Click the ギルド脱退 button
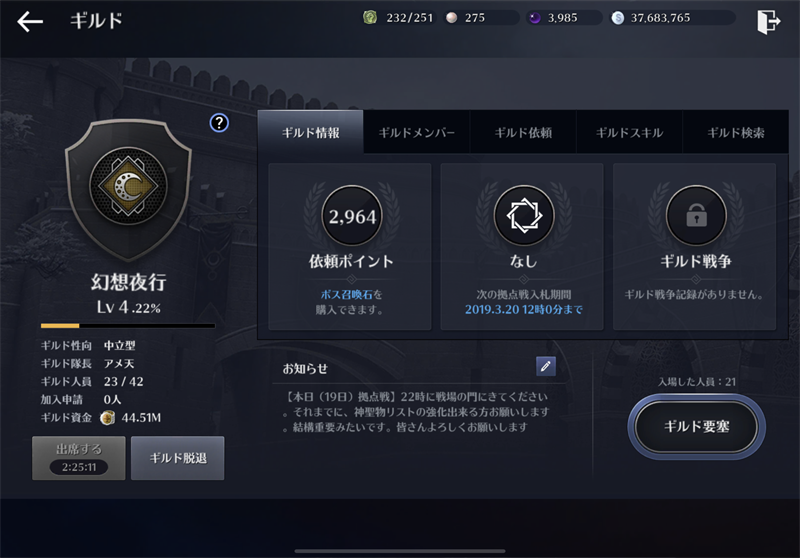Screen dimensions: 800x558 [178, 458]
